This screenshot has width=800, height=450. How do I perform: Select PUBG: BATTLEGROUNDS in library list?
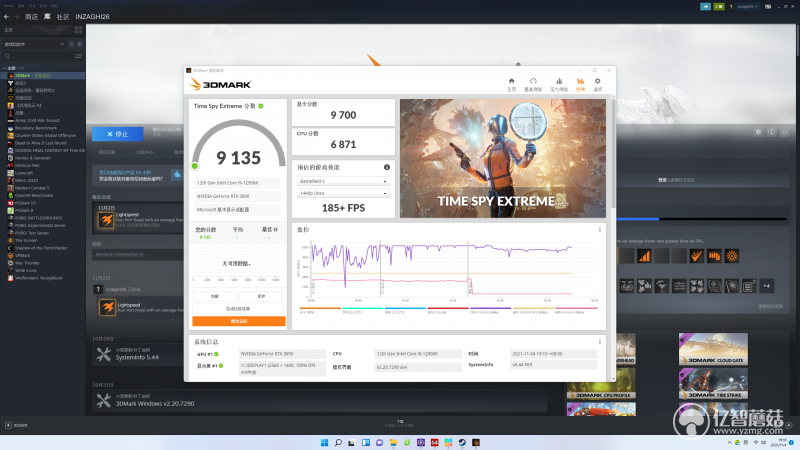point(43,218)
